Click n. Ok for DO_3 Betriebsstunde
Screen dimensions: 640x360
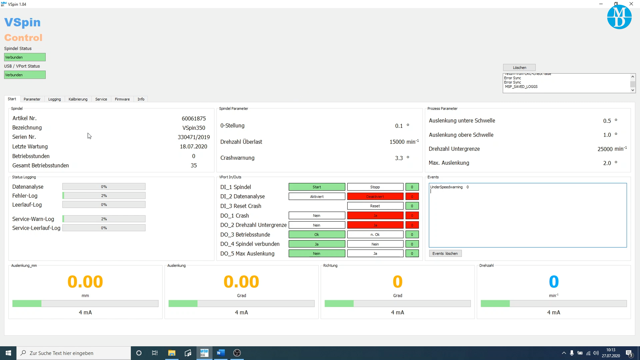pos(375,234)
